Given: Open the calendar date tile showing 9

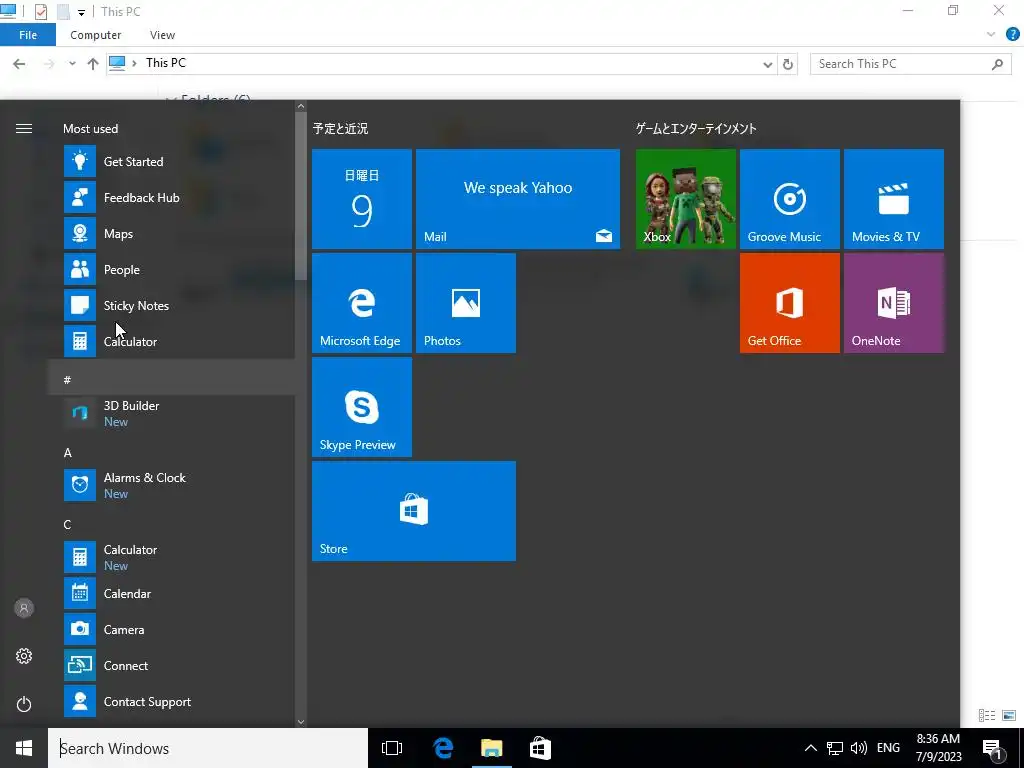Looking at the screenshot, I should click(362, 199).
